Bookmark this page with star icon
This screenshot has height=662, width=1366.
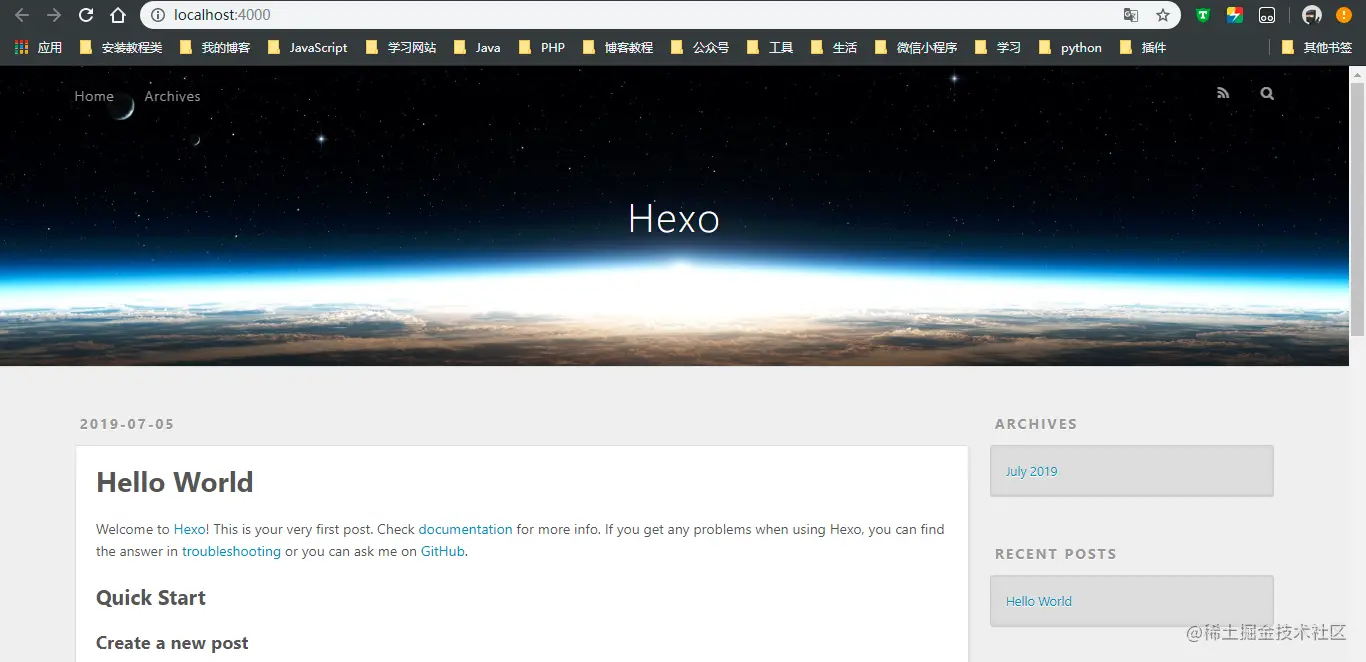click(1163, 15)
